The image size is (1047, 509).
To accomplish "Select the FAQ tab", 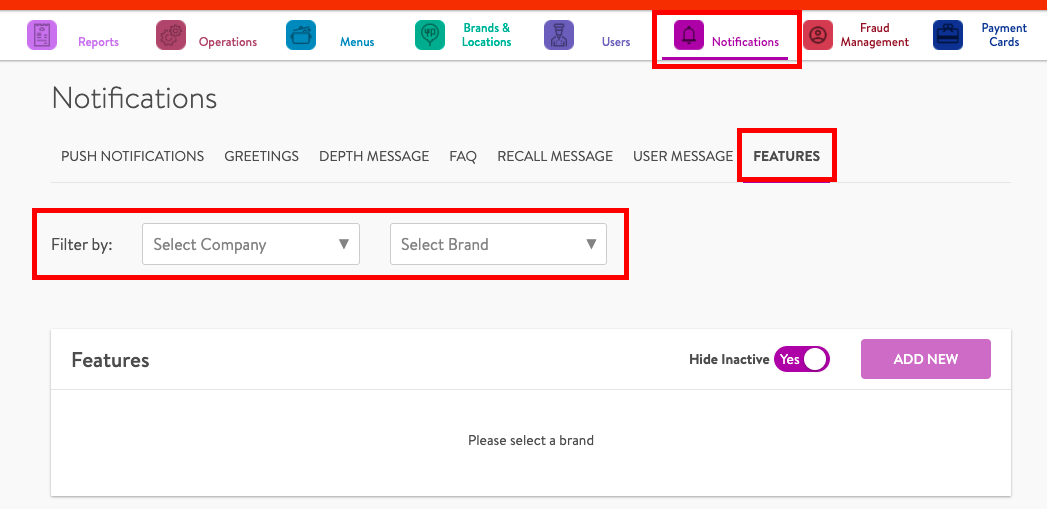I will pyautogui.click(x=463, y=156).
